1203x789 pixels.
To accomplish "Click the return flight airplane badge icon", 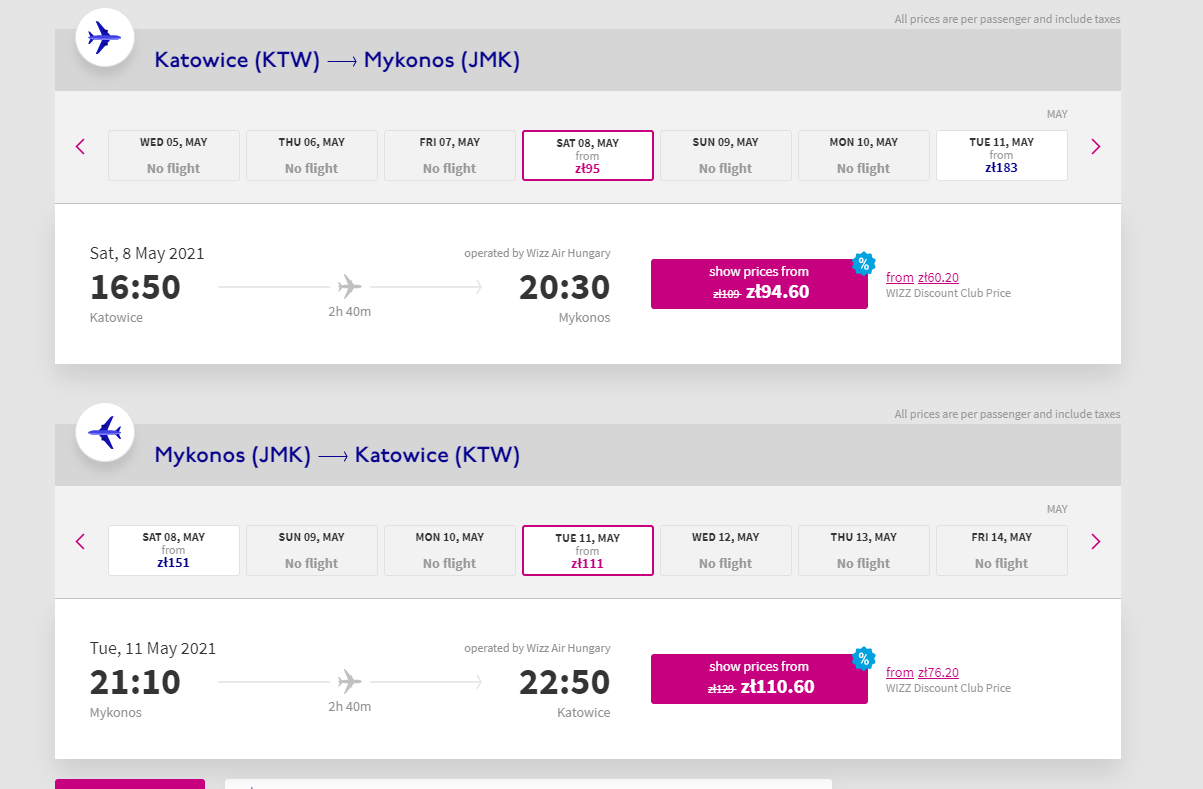I will pyautogui.click(x=105, y=433).
